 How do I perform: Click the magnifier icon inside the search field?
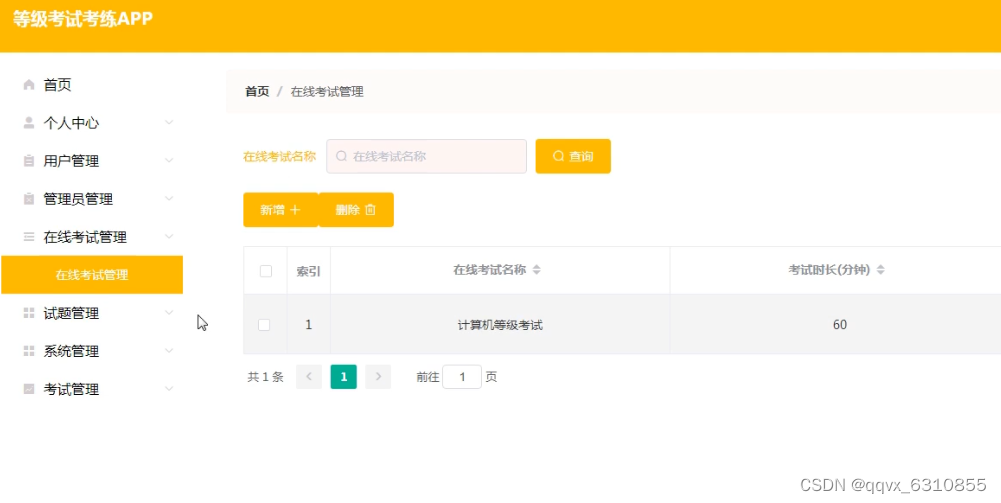click(x=342, y=156)
